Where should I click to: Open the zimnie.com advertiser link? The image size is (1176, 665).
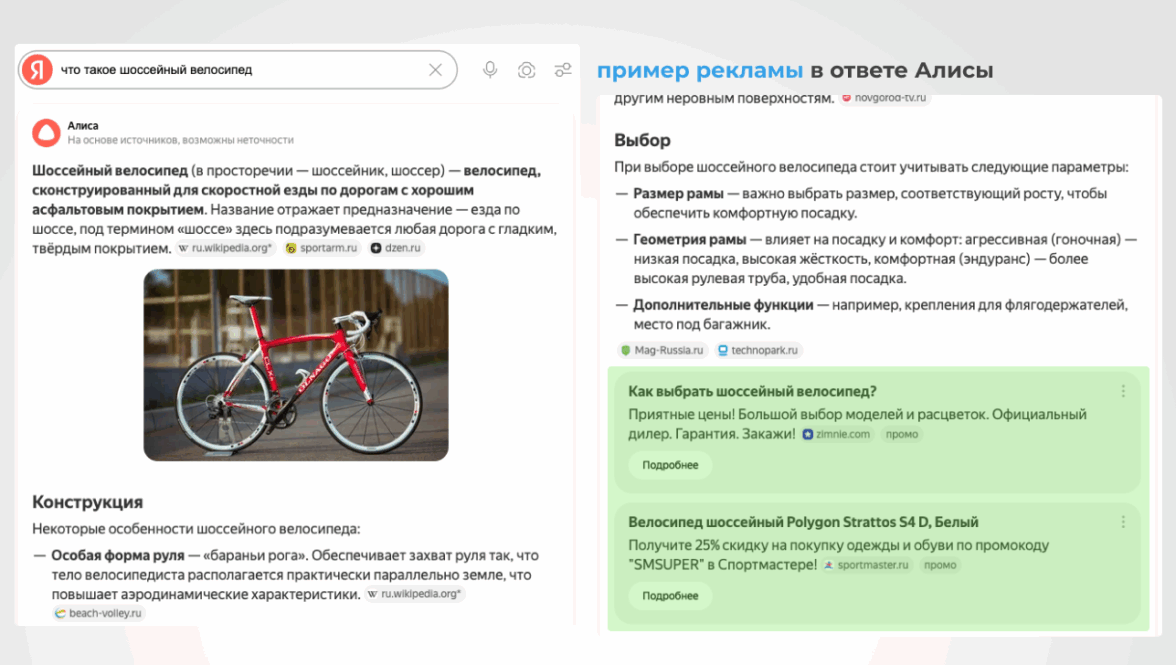point(836,434)
